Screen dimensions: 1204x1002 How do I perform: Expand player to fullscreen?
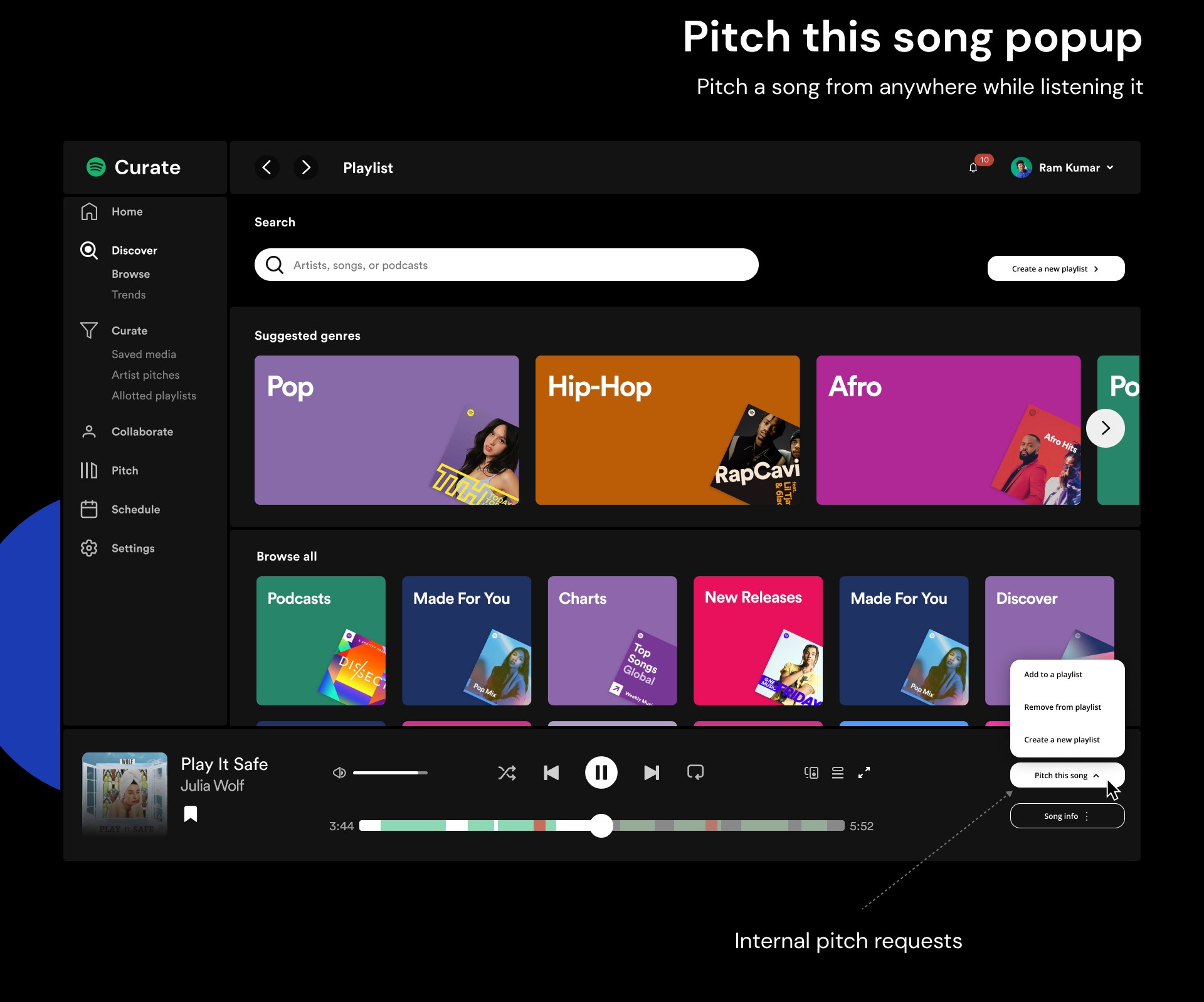point(864,773)
